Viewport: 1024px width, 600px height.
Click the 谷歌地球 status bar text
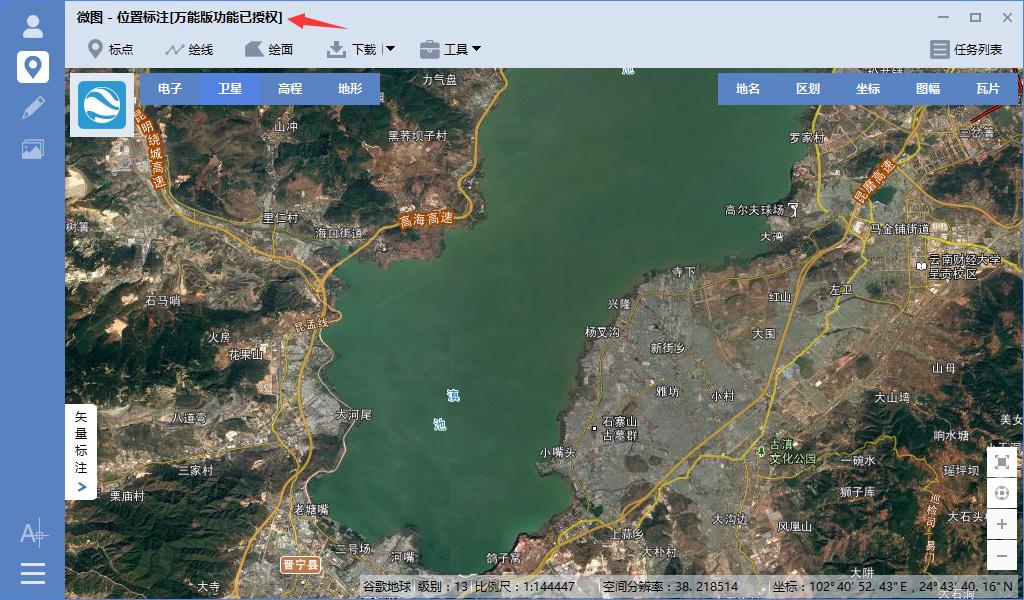(387, 586)
